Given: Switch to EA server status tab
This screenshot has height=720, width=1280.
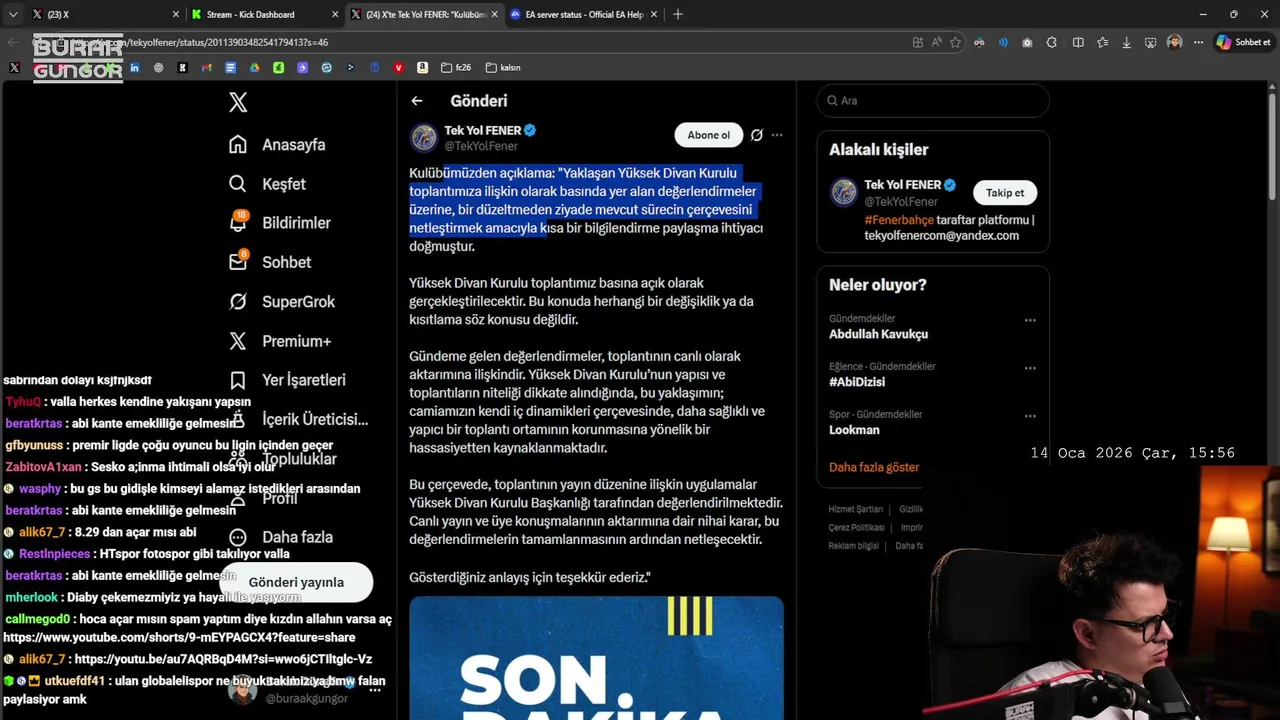Looking at the screenshot, I should tap(584, 14).
